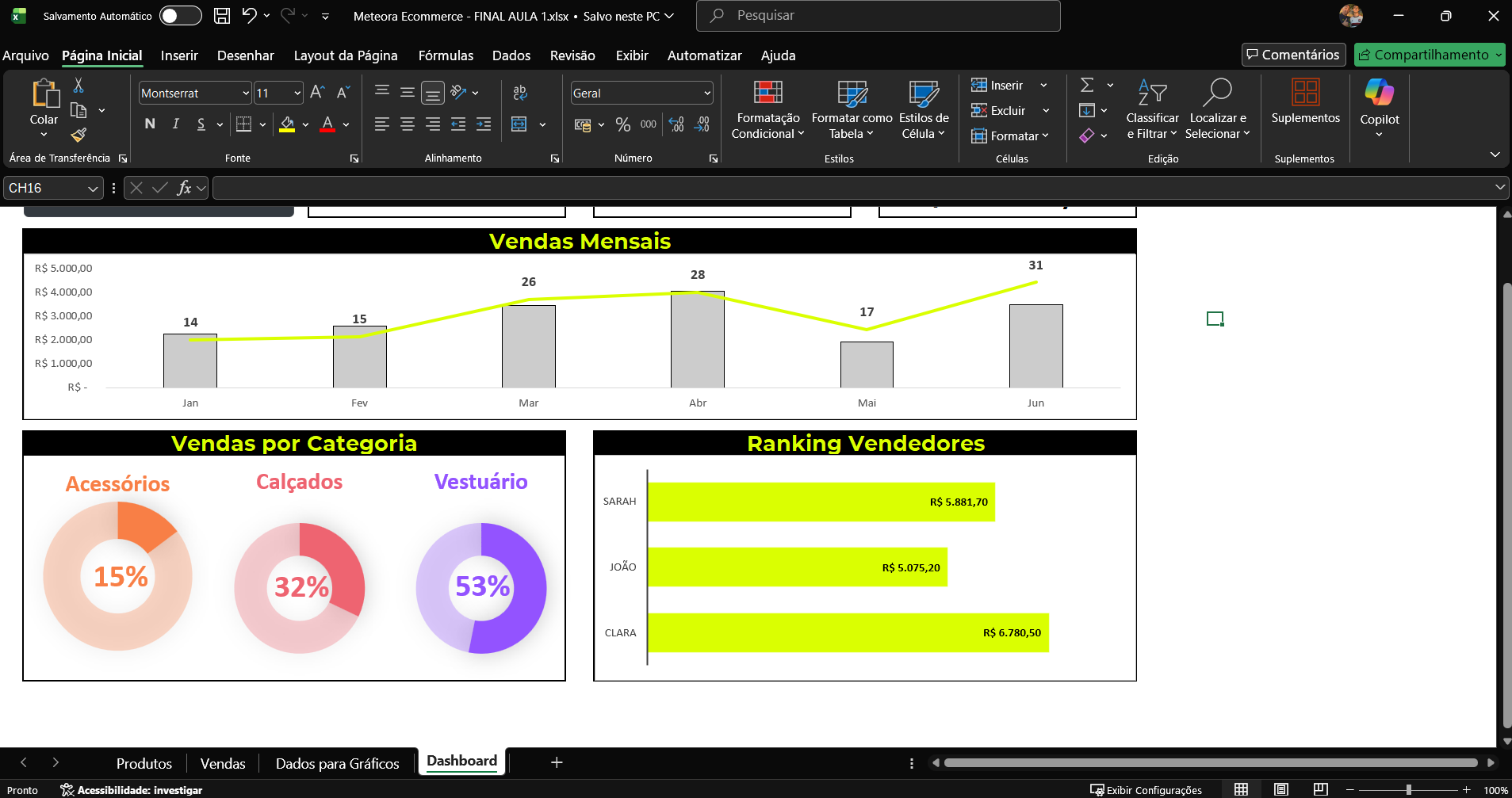Open the Fórmulas ribbon tab

click(446, 55)
